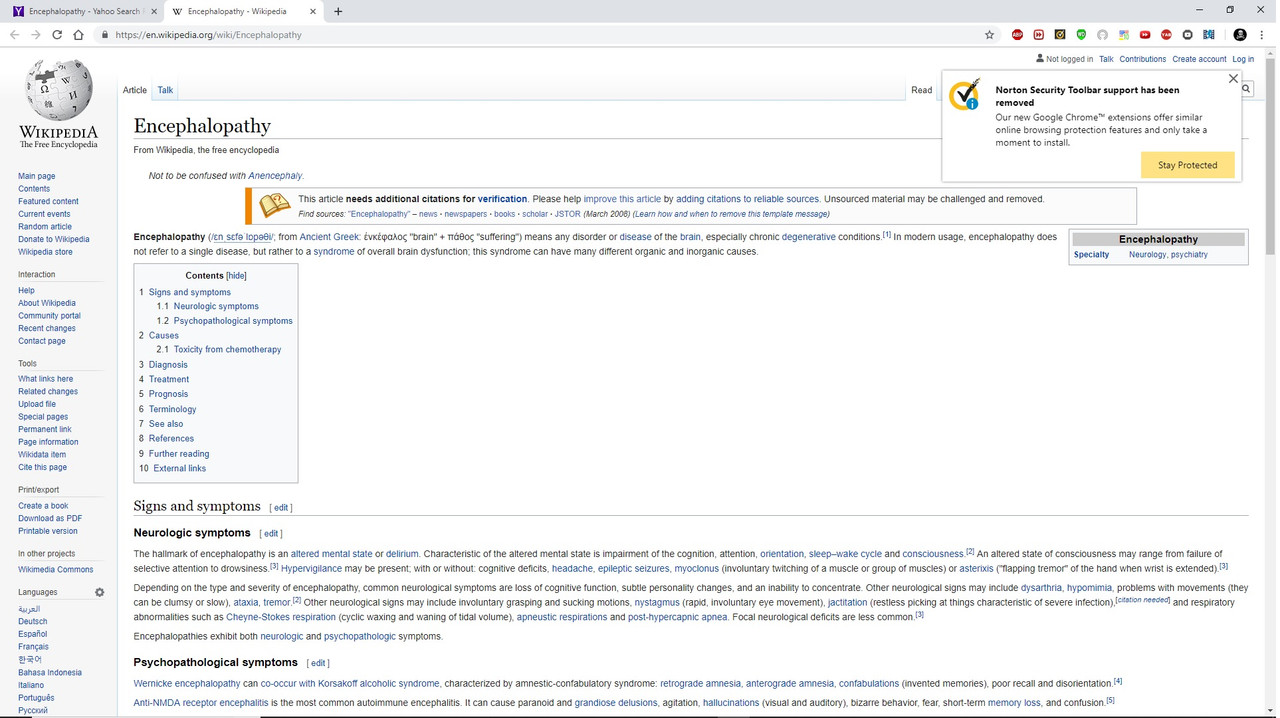View site security lock information

[x=104, y=35]
